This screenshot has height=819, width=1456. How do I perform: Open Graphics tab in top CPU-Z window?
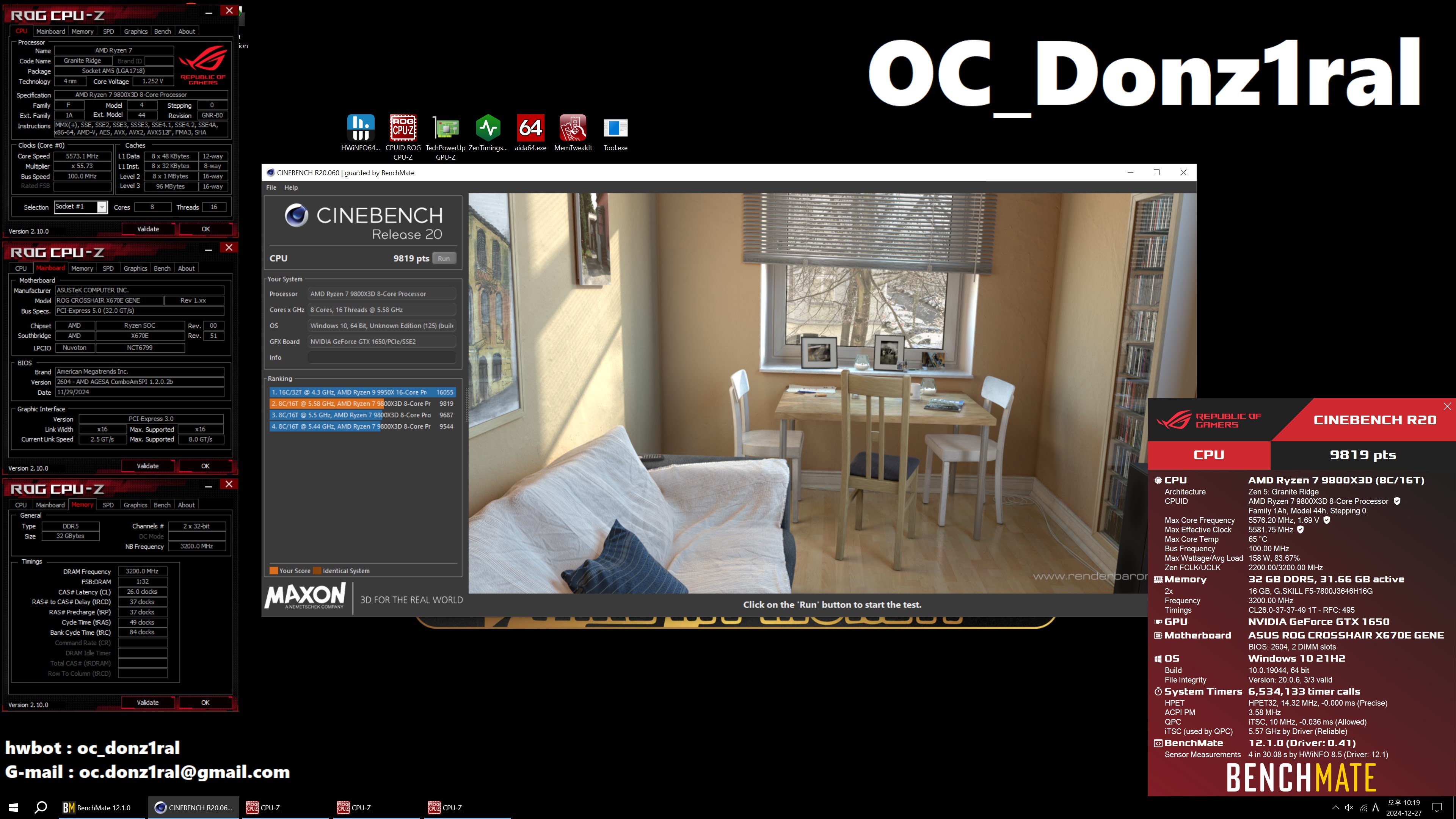click(x=136, y=31)
